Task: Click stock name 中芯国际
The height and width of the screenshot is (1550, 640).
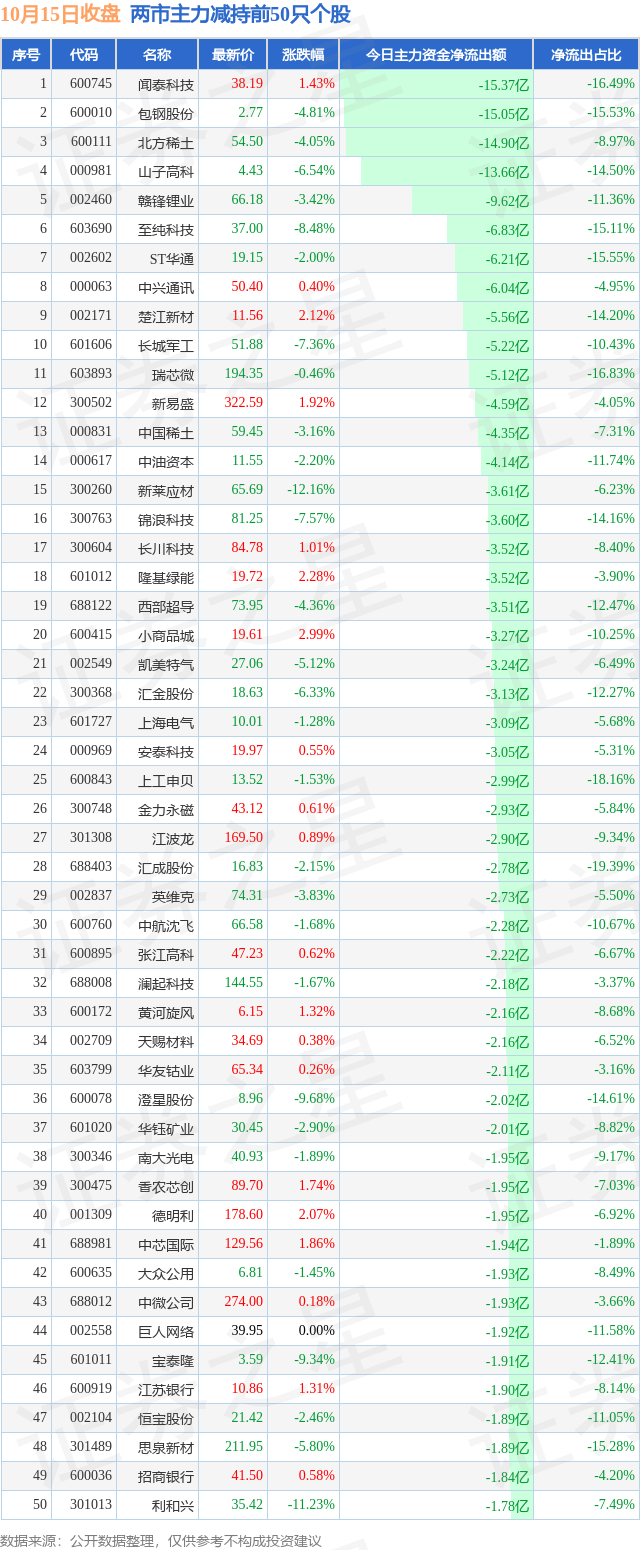Action: [166, 1244]
